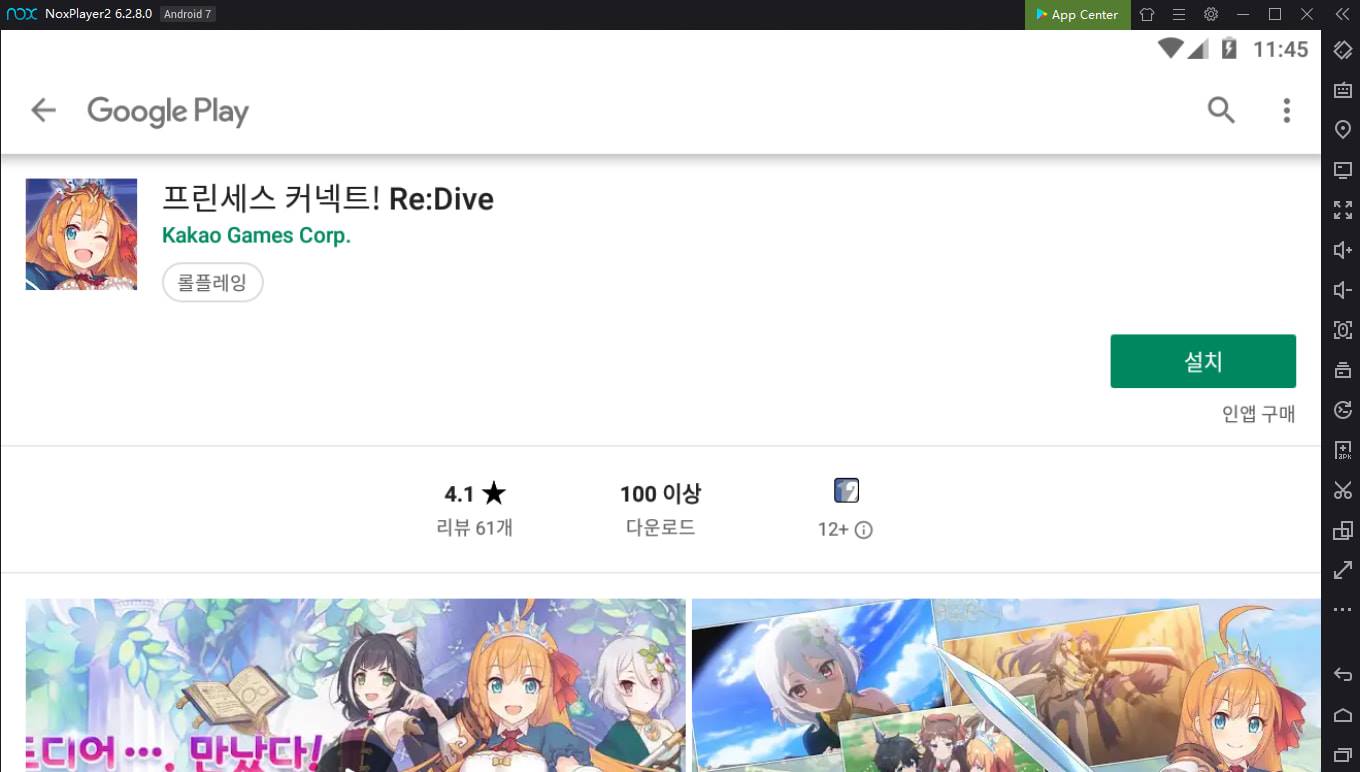Click the diagonal resize arrows icon

tap(1343, 570)
